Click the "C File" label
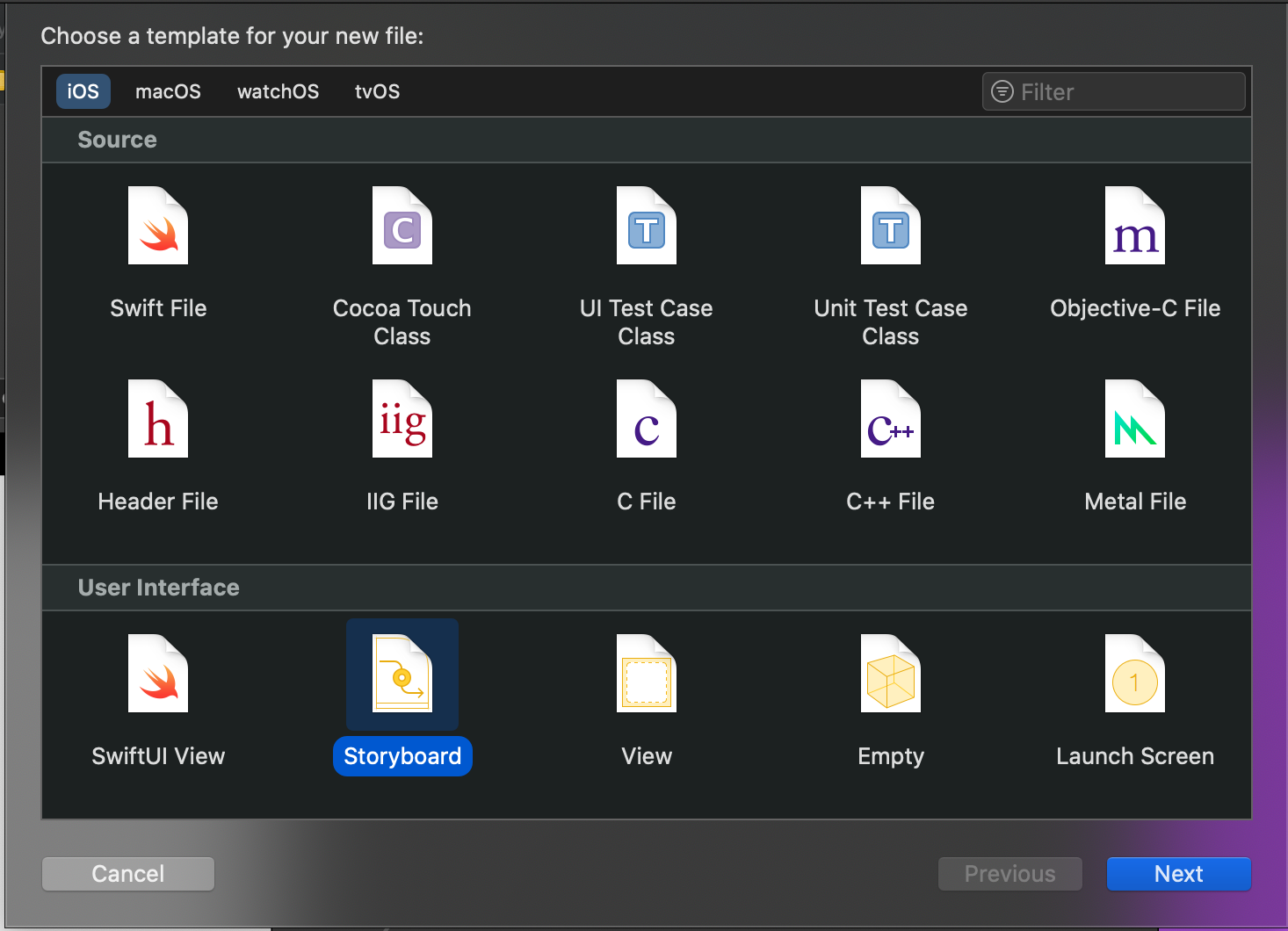The height and width of the screenshot is (931, 1288). (647, 502)
